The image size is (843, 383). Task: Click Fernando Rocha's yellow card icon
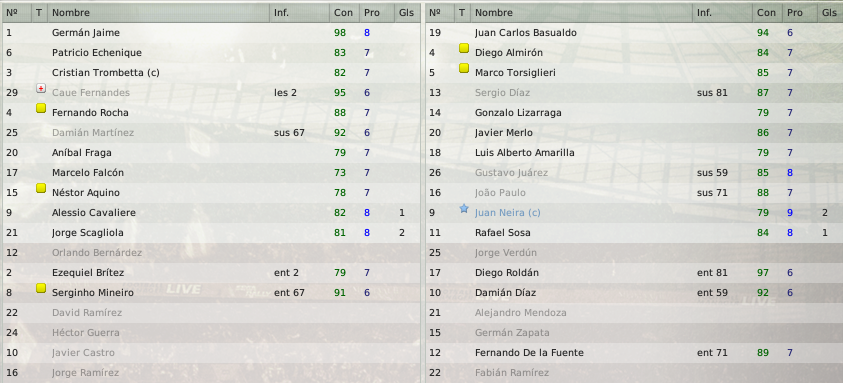click(x=41, y=108)
